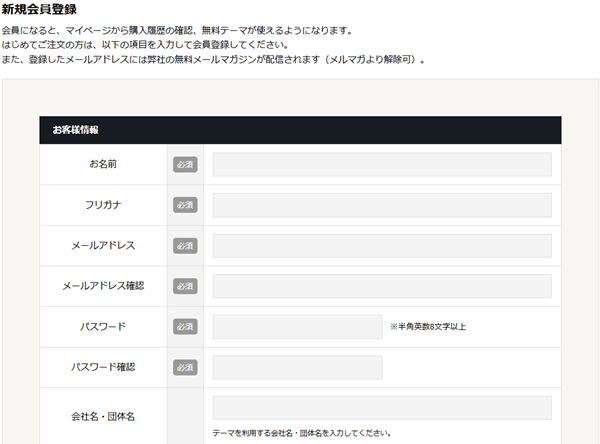Click the 必須 badge for パスワード確認
Screen dimensions: 600x444
click(185, 367)
